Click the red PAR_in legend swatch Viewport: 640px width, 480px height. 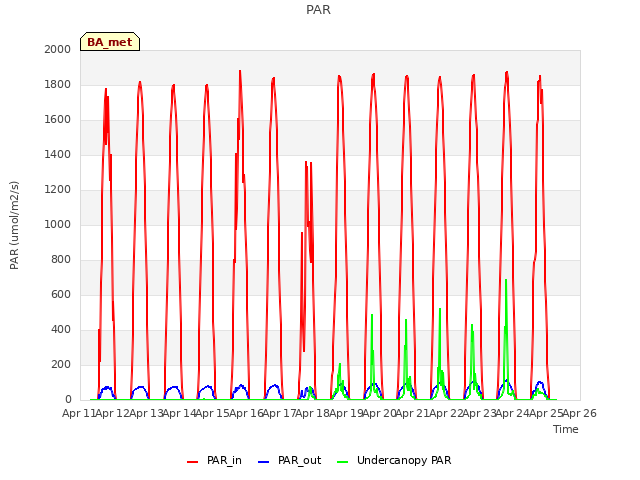pyautogui.click(x=192, y=462)
